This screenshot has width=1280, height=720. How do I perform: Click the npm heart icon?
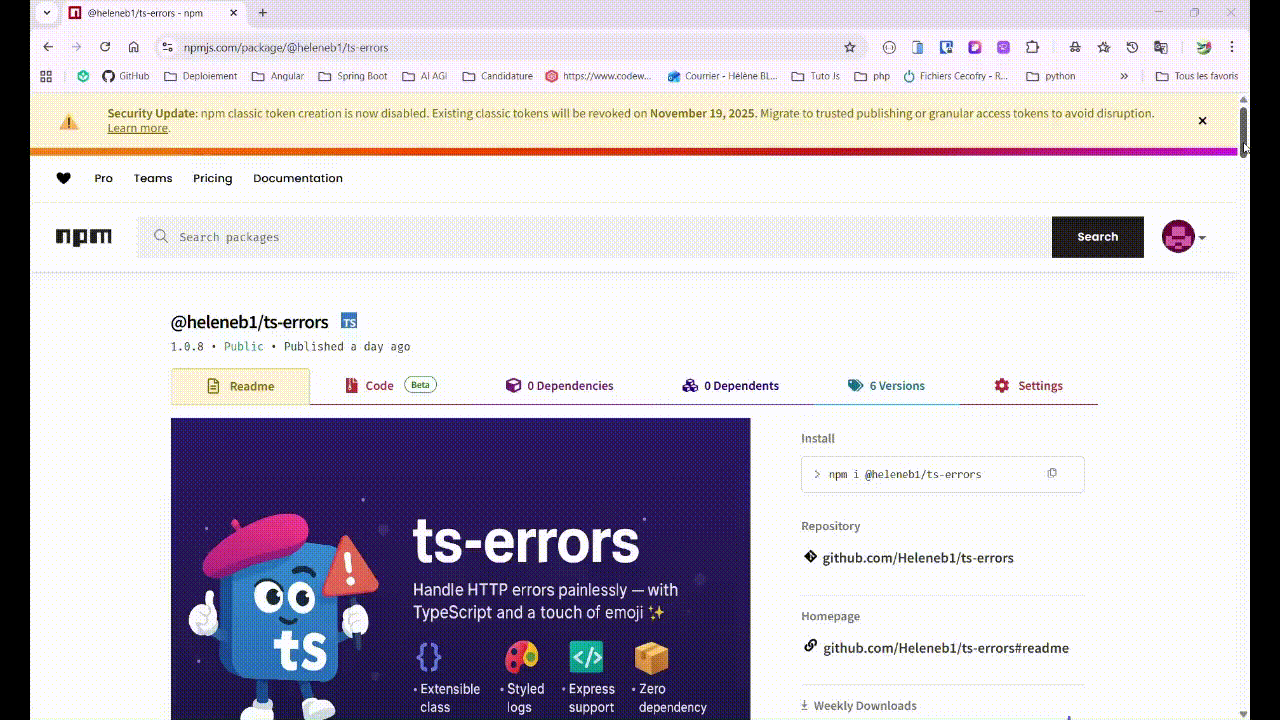(63, 178)
